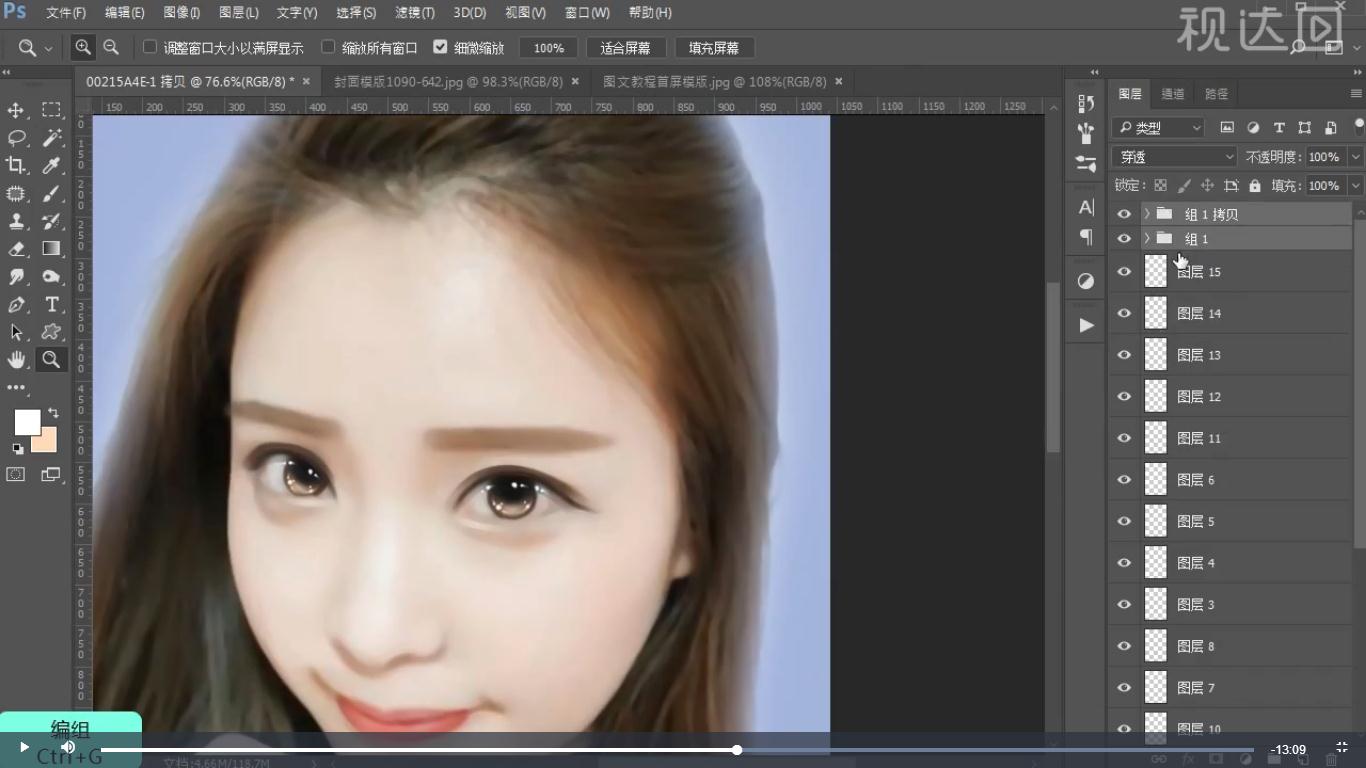1366x768 pixels.
Task: Switch to 封面模版1090-642.jpg document tab
Action: (449, 82)
